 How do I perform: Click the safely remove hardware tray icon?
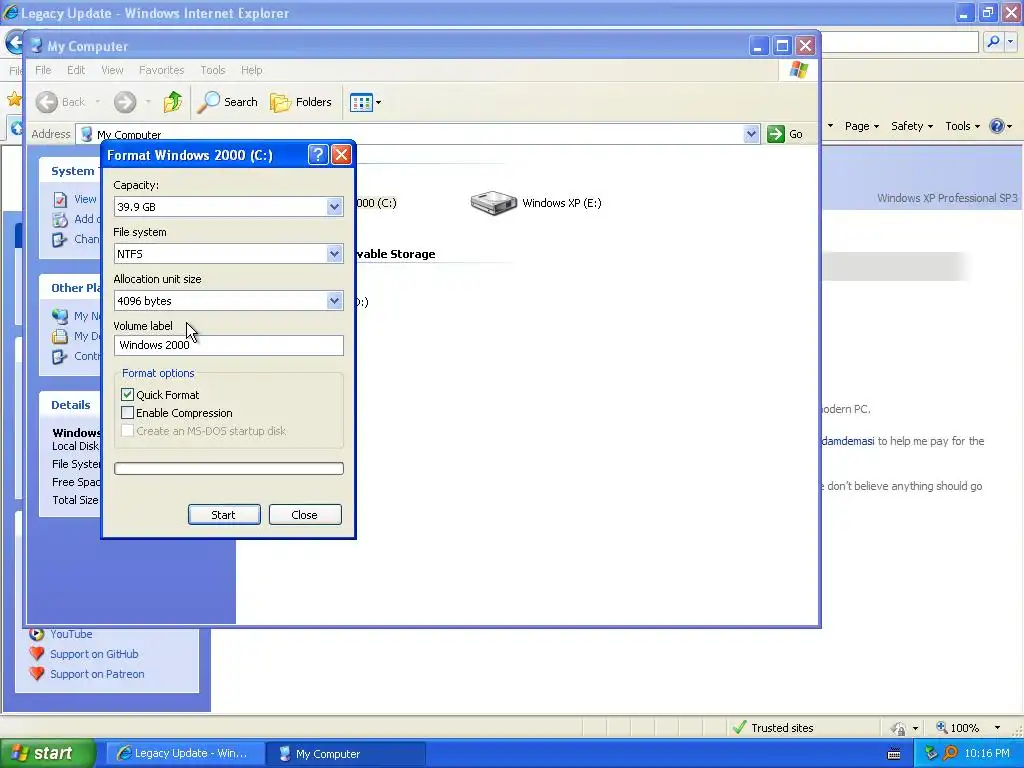click(x=931, y=754)
